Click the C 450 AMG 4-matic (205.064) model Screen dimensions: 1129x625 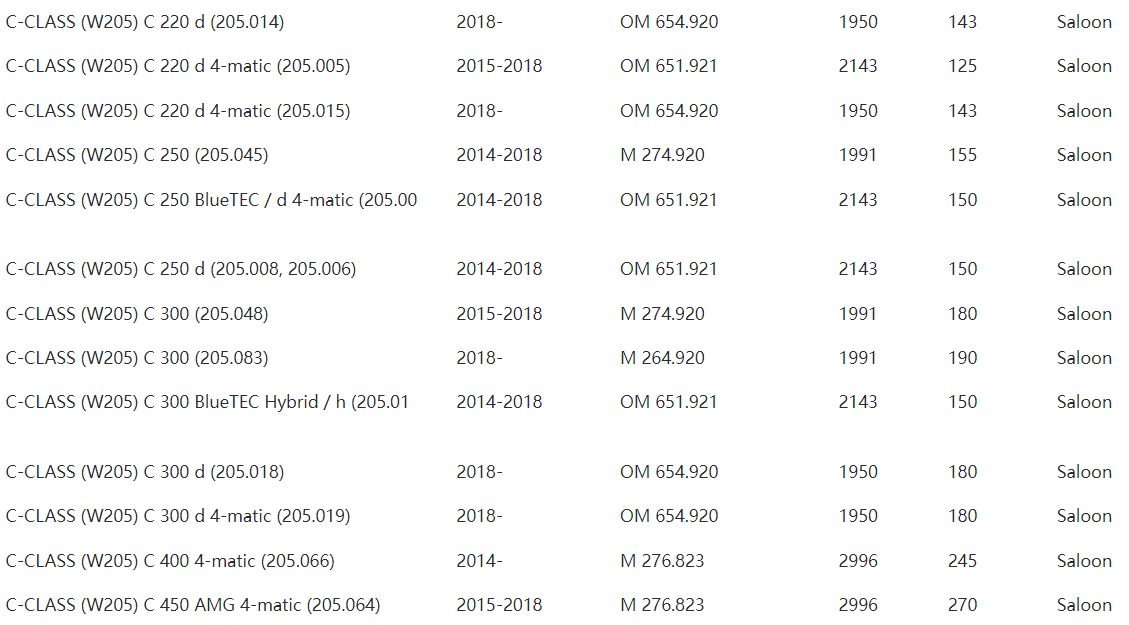click(x=193, y=605)
